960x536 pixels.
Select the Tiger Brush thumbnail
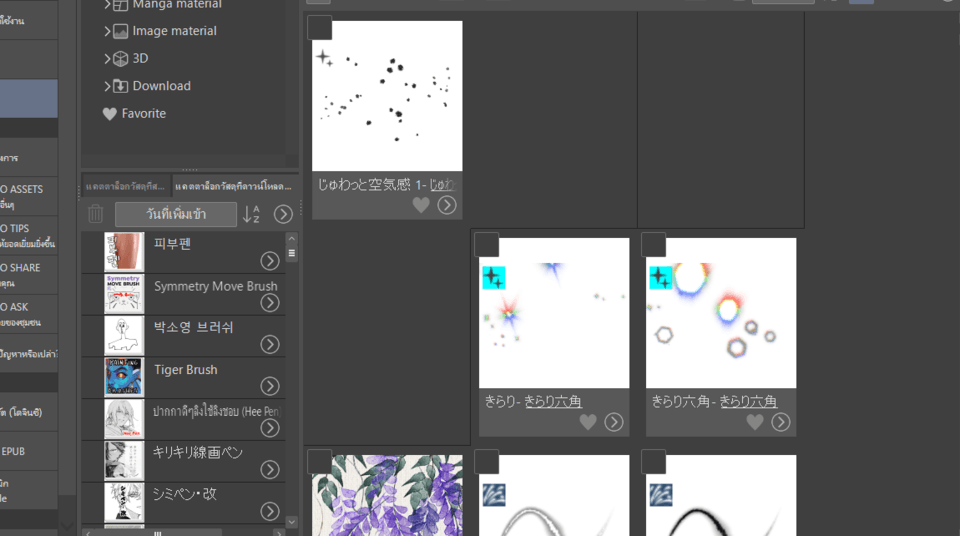(124, 377)
